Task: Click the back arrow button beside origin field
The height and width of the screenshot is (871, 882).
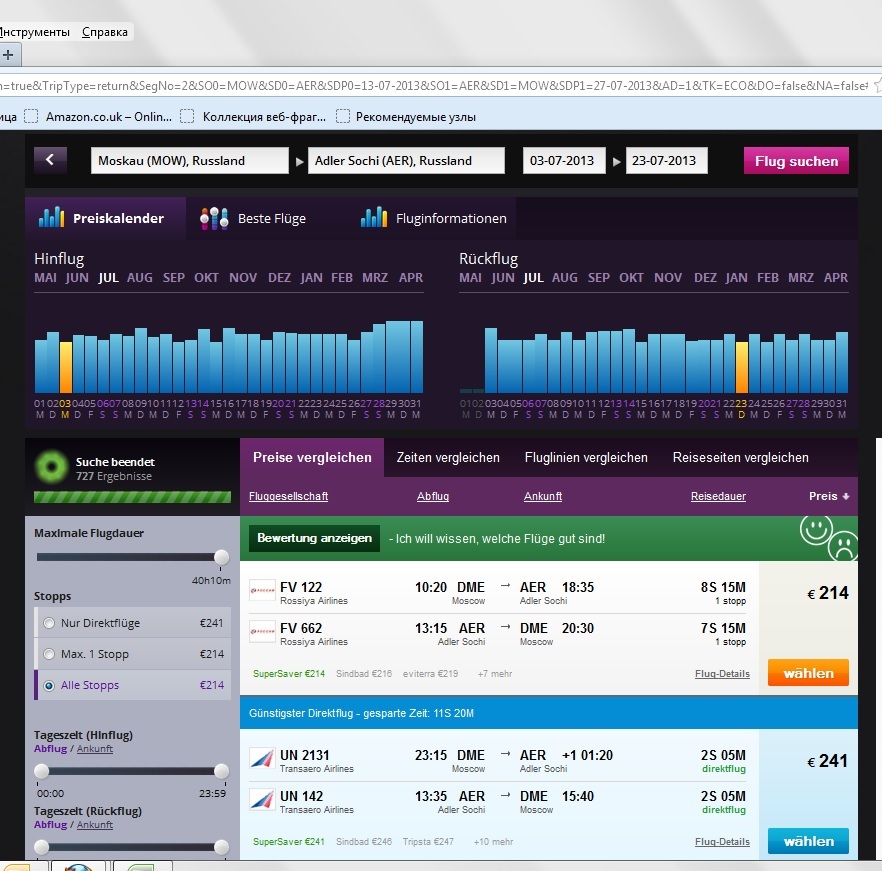Action: pyautogui.click(x=50, y=160)
